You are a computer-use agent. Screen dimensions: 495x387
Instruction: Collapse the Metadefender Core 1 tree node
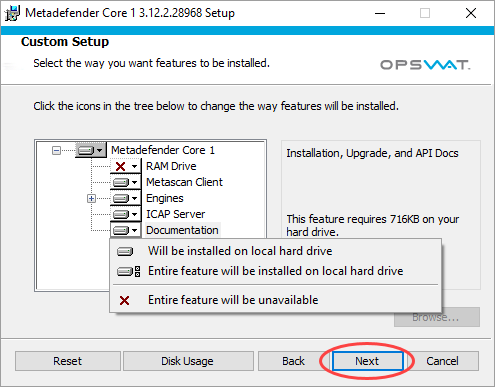[56, 151]
